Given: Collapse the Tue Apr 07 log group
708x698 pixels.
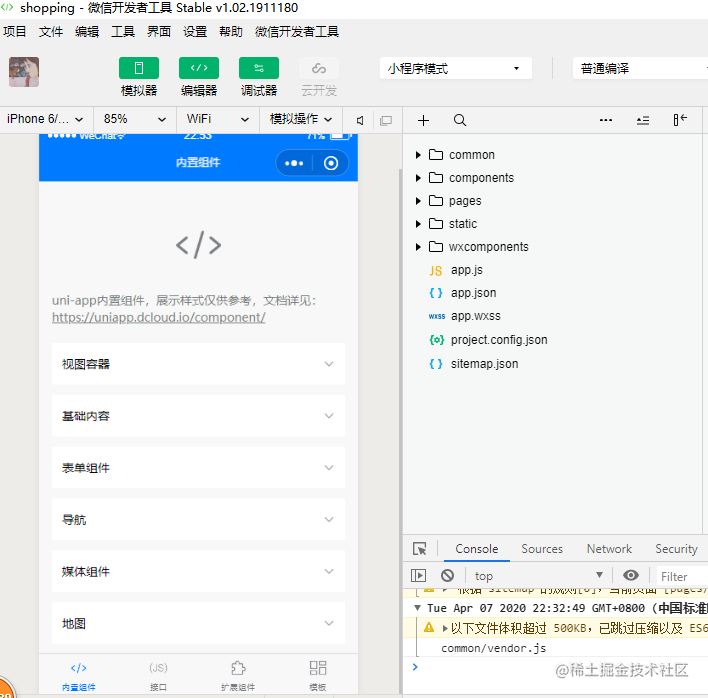Looking at the screenshot, I should pos(417,608).
